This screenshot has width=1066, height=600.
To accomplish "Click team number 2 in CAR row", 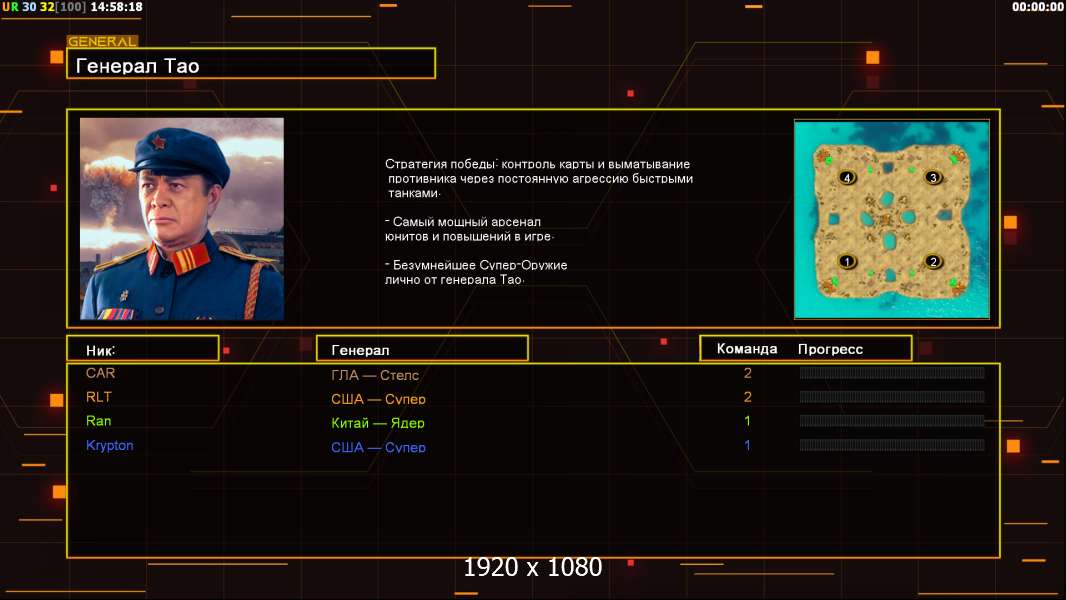I will [x=748, y=373].
